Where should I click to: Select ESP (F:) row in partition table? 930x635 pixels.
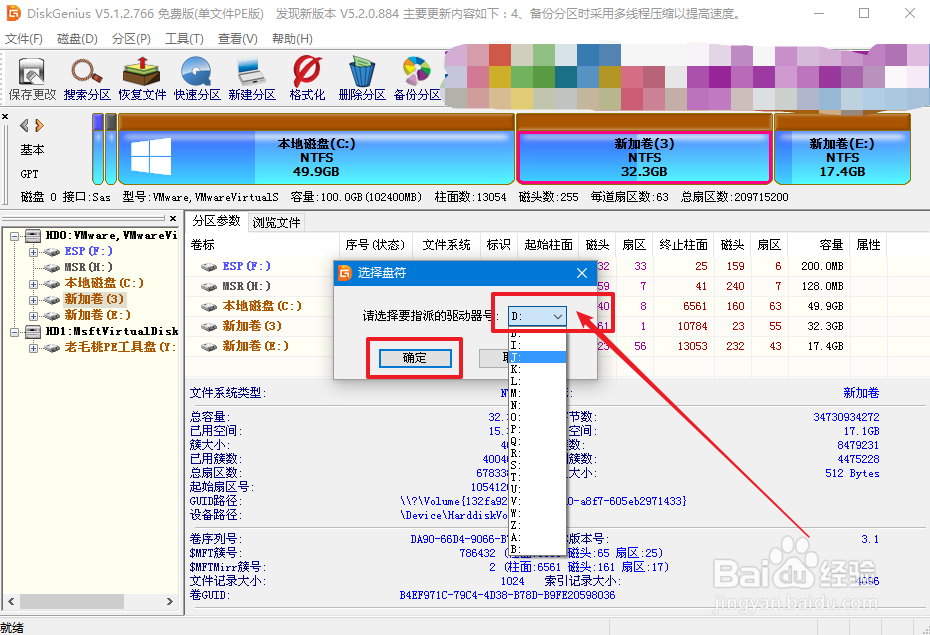(246, 266)
